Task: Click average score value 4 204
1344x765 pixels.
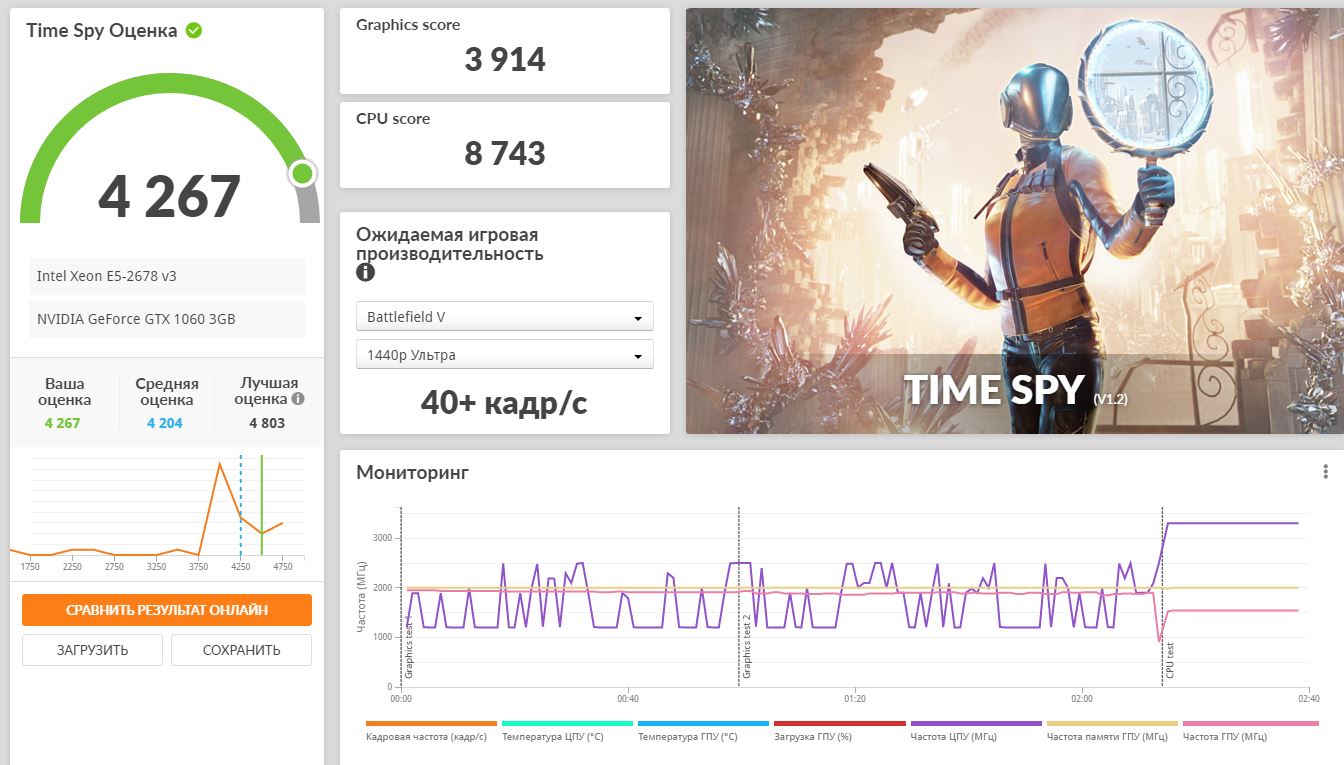Action: pos(165,423)
